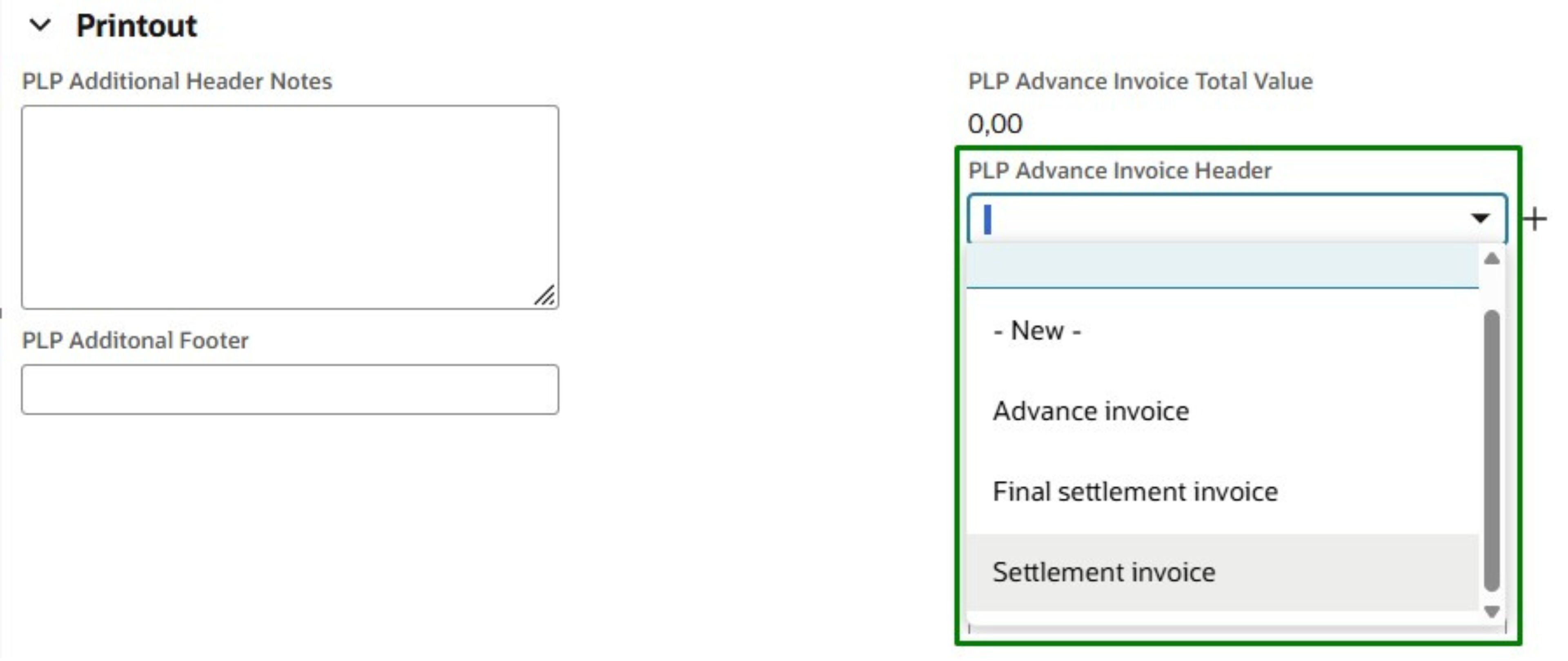This screenshot has height=661, width=1568.
Task: Select the Settlement invoice option
Action: tap(1104, 572)
